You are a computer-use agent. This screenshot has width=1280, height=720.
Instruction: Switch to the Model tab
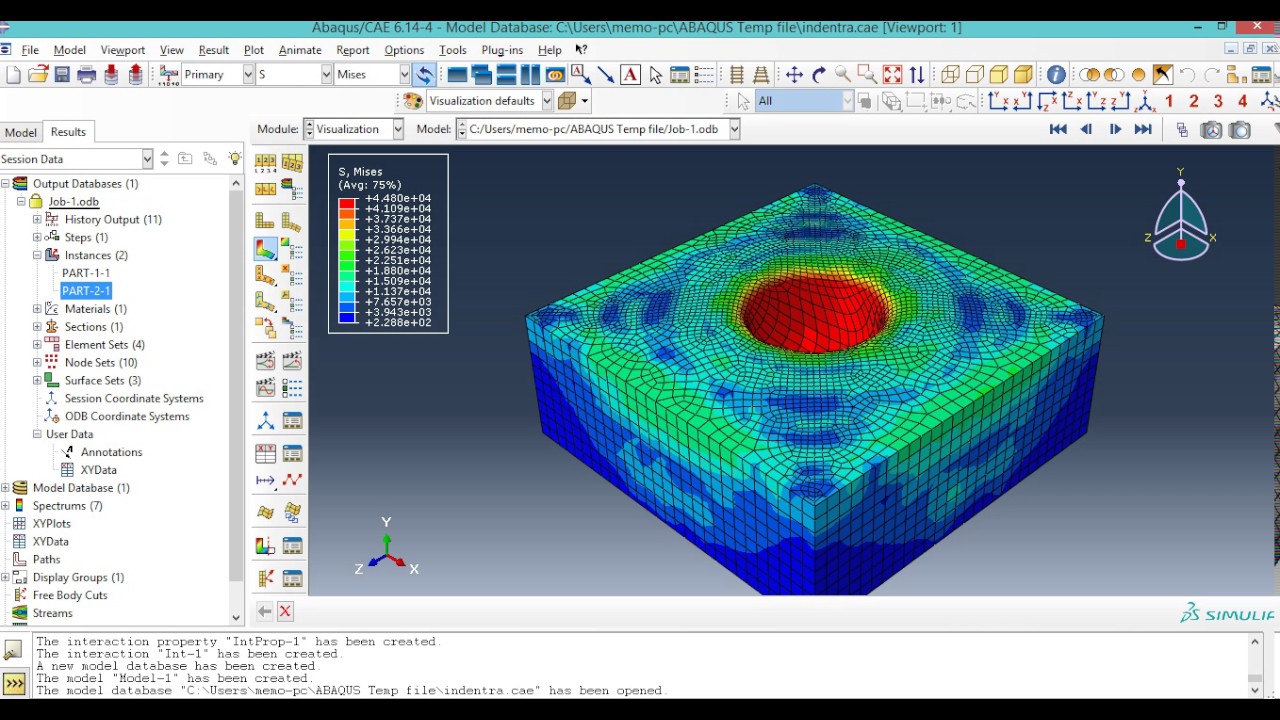click(20, 132)
